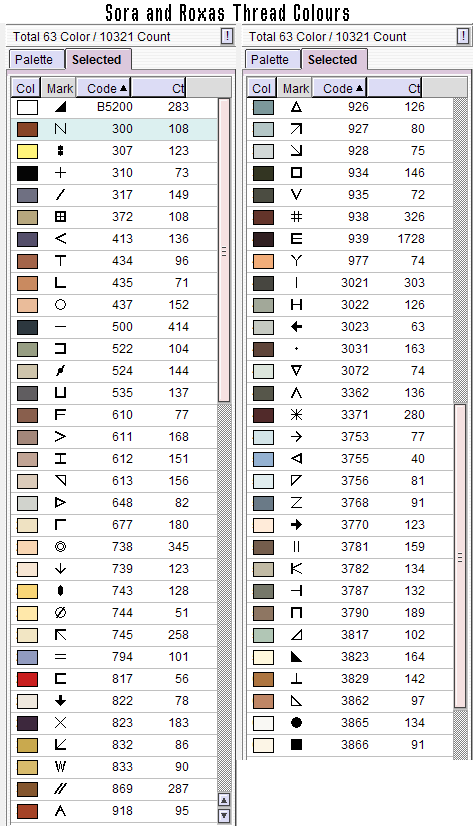Image resolution: width=474 pixels, height=826 pixels.
Task: Select the red swatch for code 817
Action: pyautogui.click(x=27, y=679)
